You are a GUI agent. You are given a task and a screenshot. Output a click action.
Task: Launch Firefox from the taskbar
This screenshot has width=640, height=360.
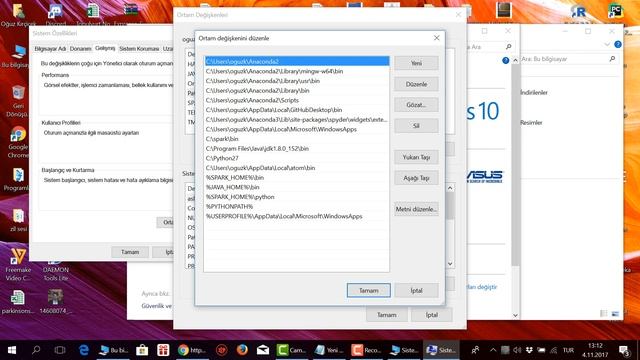[242, 350]
